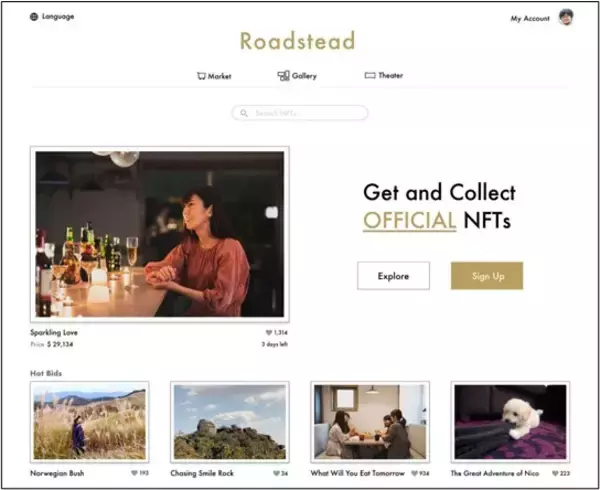Open the My Account menu
The width and height of the screenshot is (600, 490).
[x=529, y=18]
